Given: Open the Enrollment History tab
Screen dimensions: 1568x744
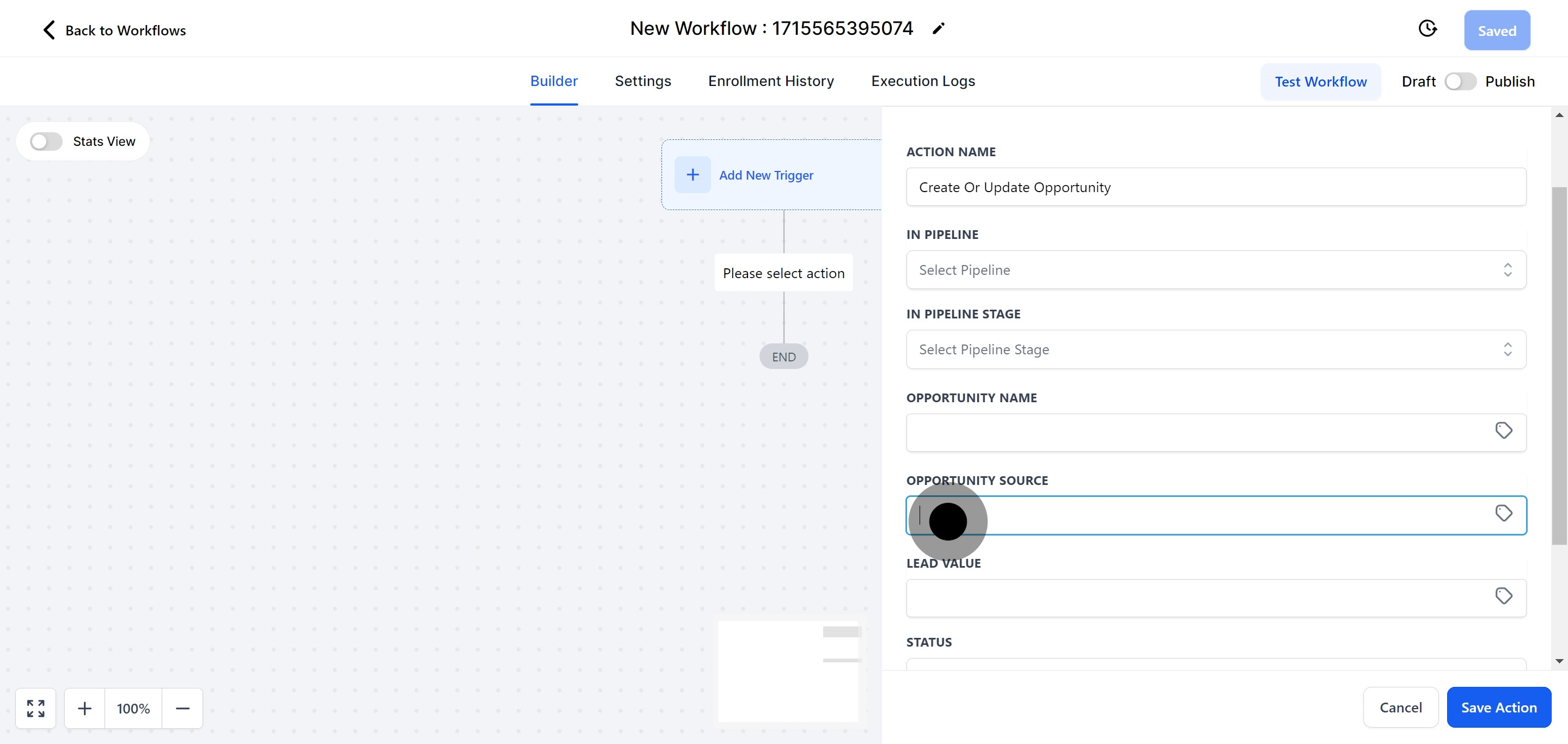Looking at the screenshot, I should (770, 82).
